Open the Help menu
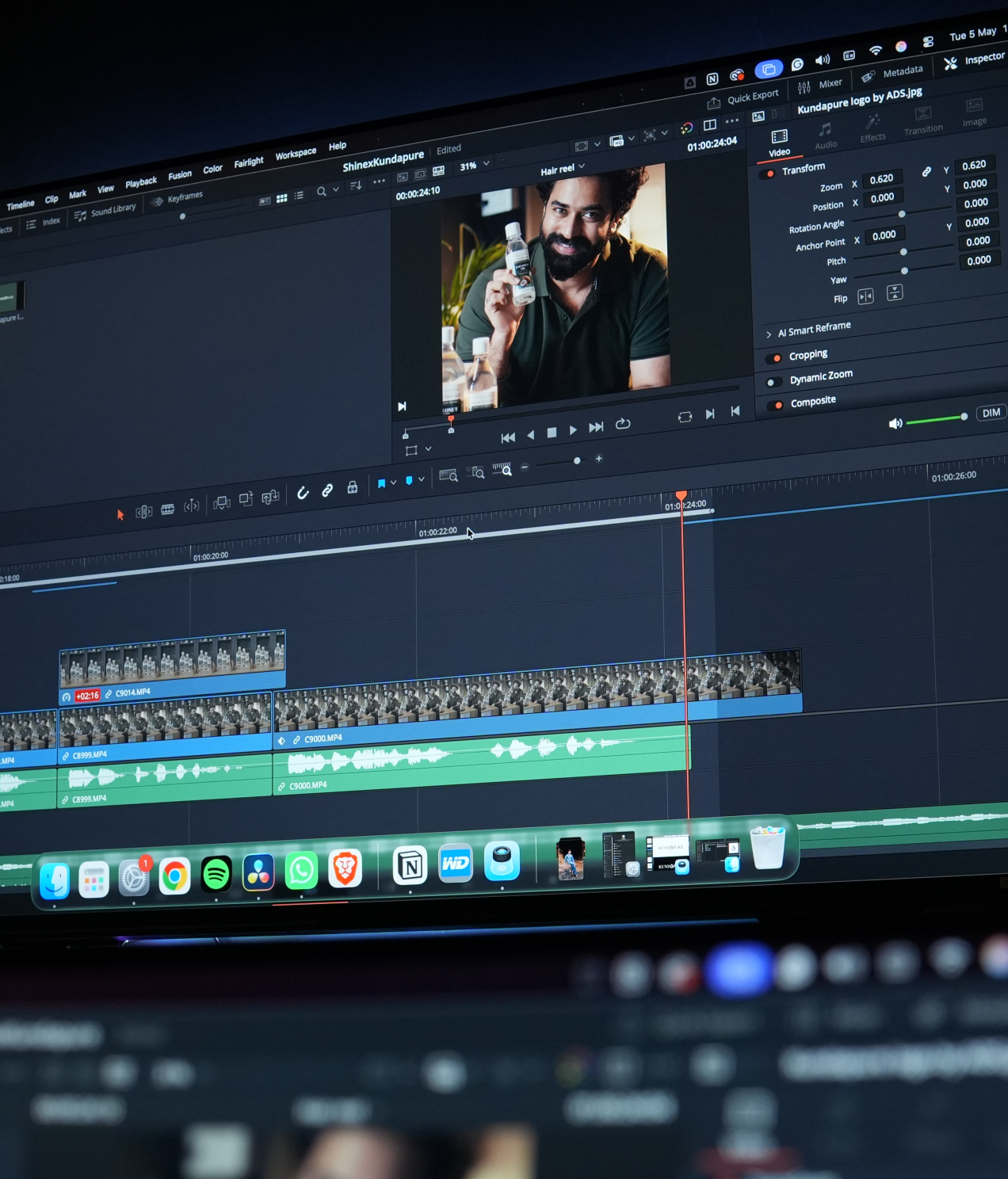This screenshot has width=1008, height=1179. point(338,146)
